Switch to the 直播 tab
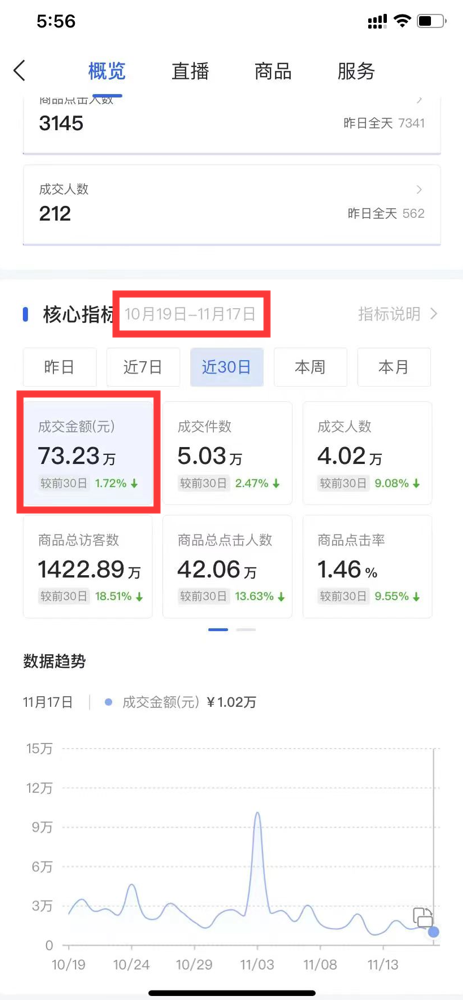The width and height of the screenshot is (463, 1000). pyautogui.click(x=190, y=71)
